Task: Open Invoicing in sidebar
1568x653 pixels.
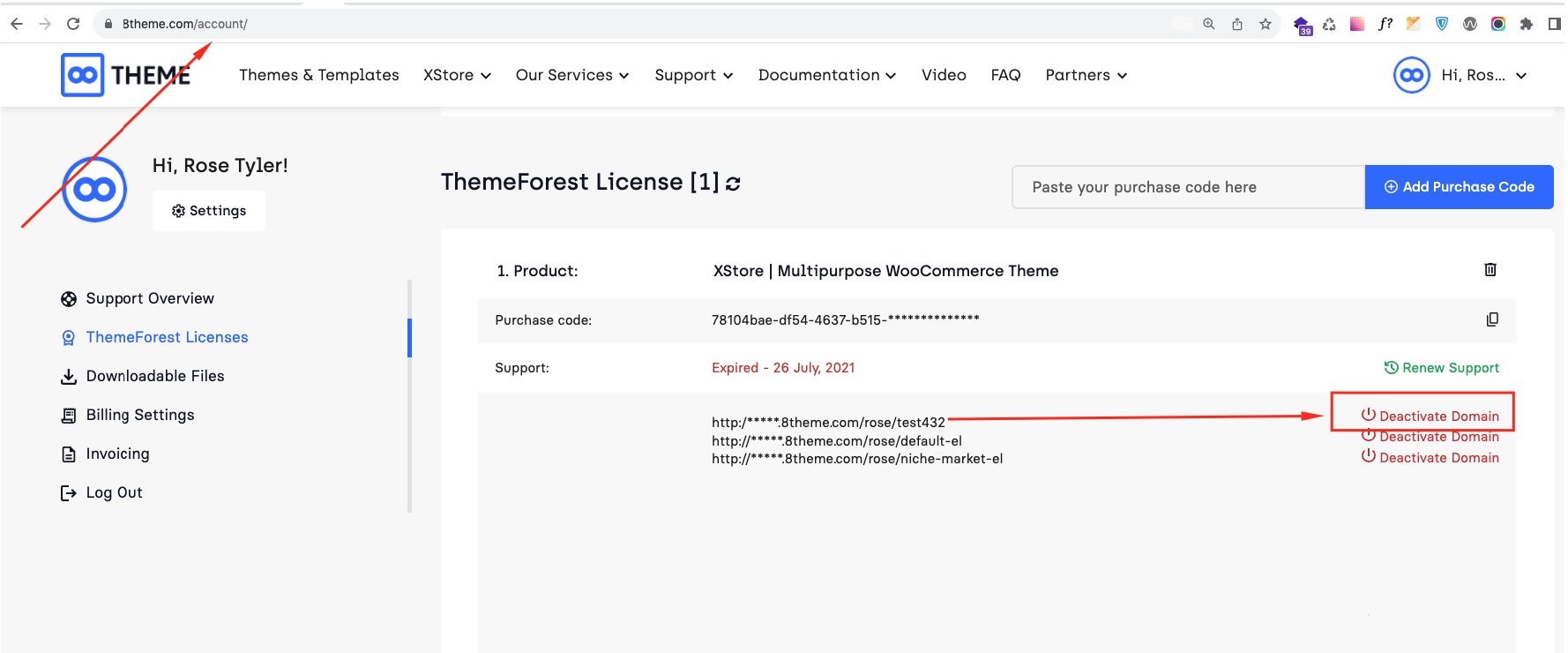Action: (105, 454)
